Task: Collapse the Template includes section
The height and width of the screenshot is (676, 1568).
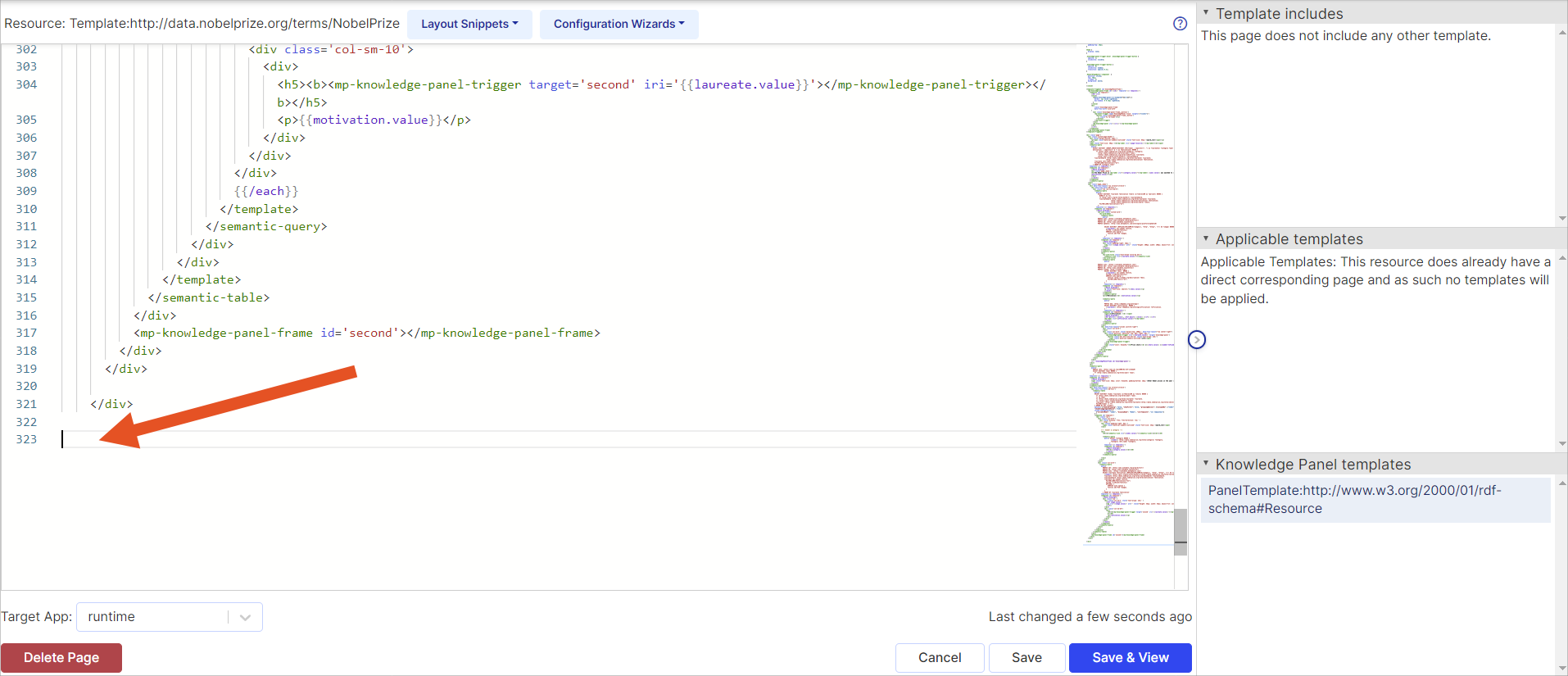Action: click(1206, 12)
